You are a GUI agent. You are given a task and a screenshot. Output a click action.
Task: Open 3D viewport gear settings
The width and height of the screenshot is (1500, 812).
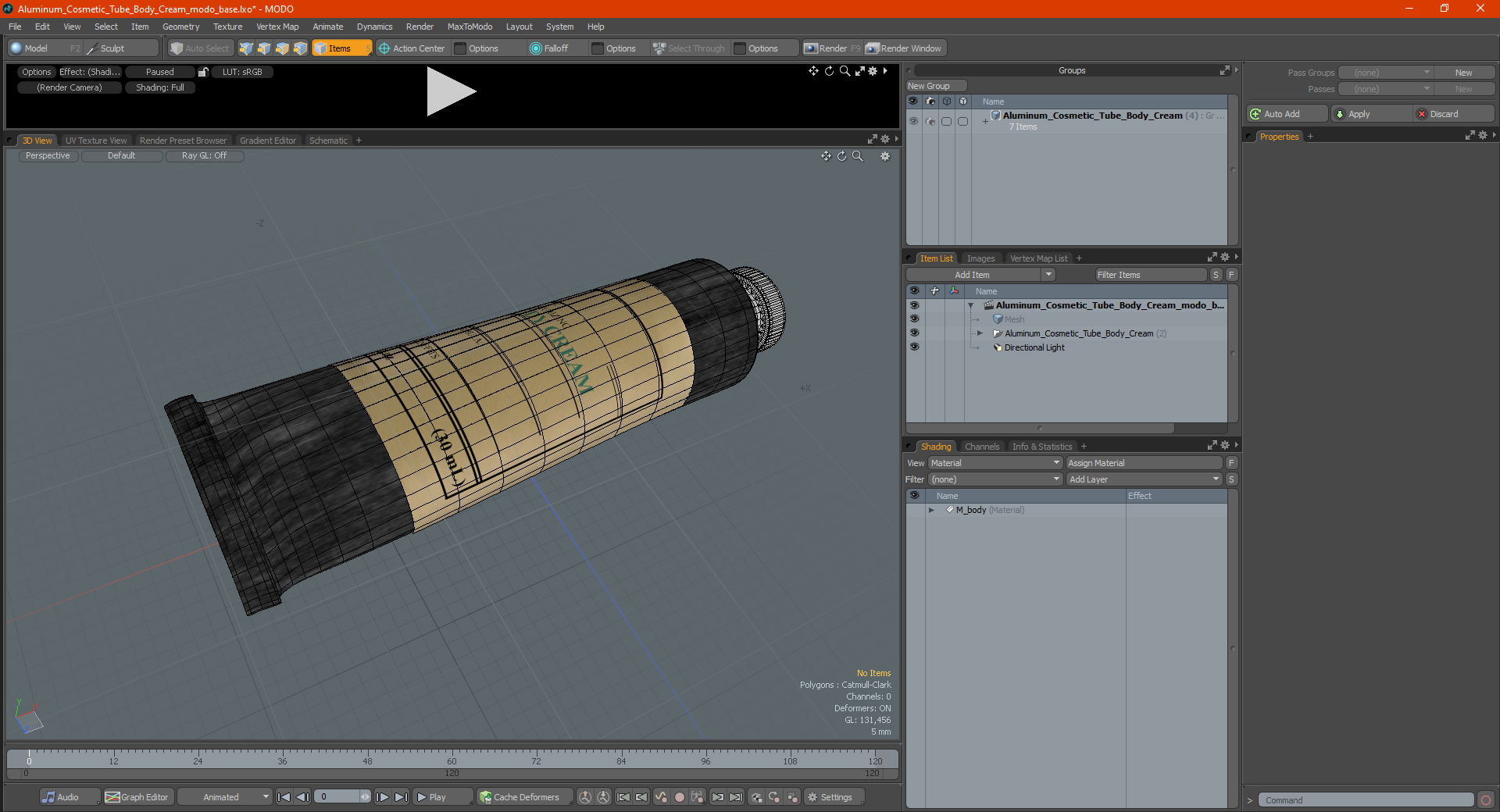(885, 156)
